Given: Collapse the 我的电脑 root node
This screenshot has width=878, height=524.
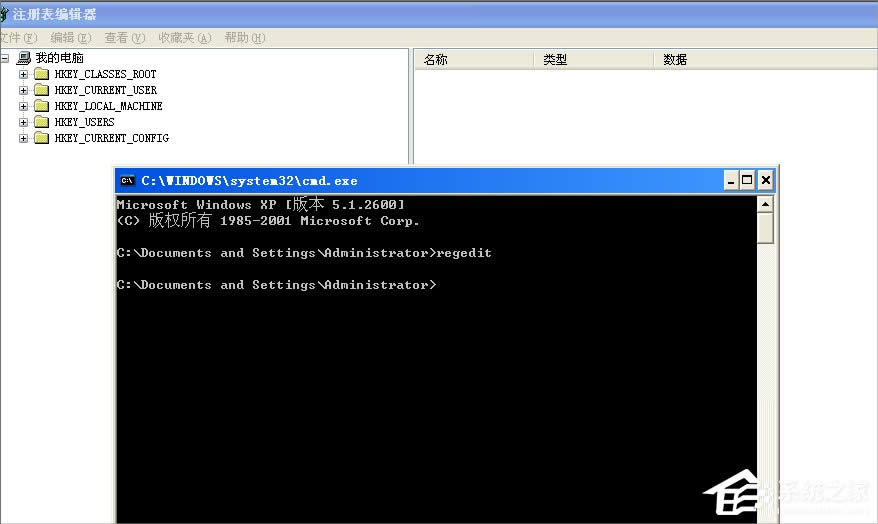Looking at the screenshot, I should (x=5, y=58).
